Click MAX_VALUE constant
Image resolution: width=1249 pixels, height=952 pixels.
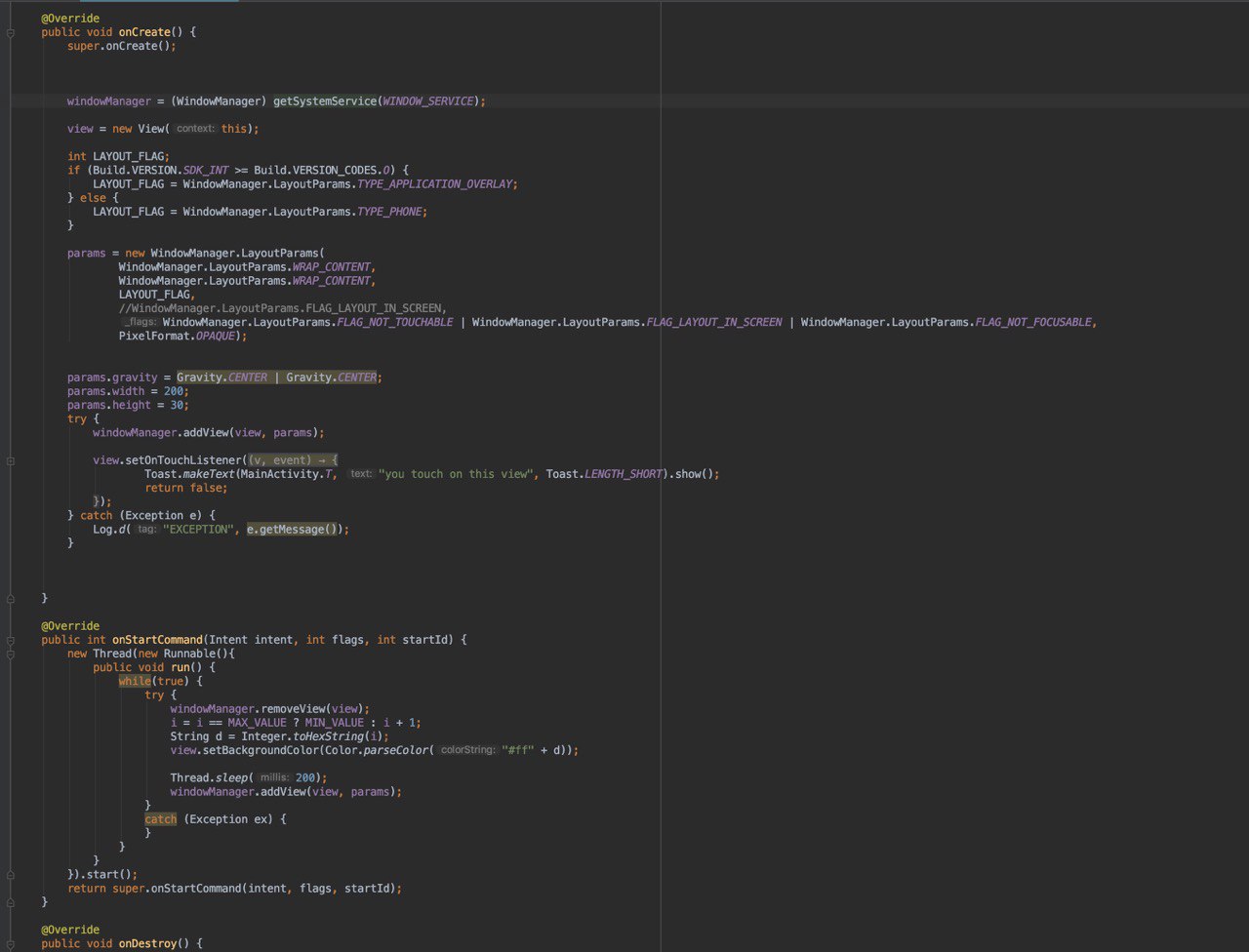point(258,723)
